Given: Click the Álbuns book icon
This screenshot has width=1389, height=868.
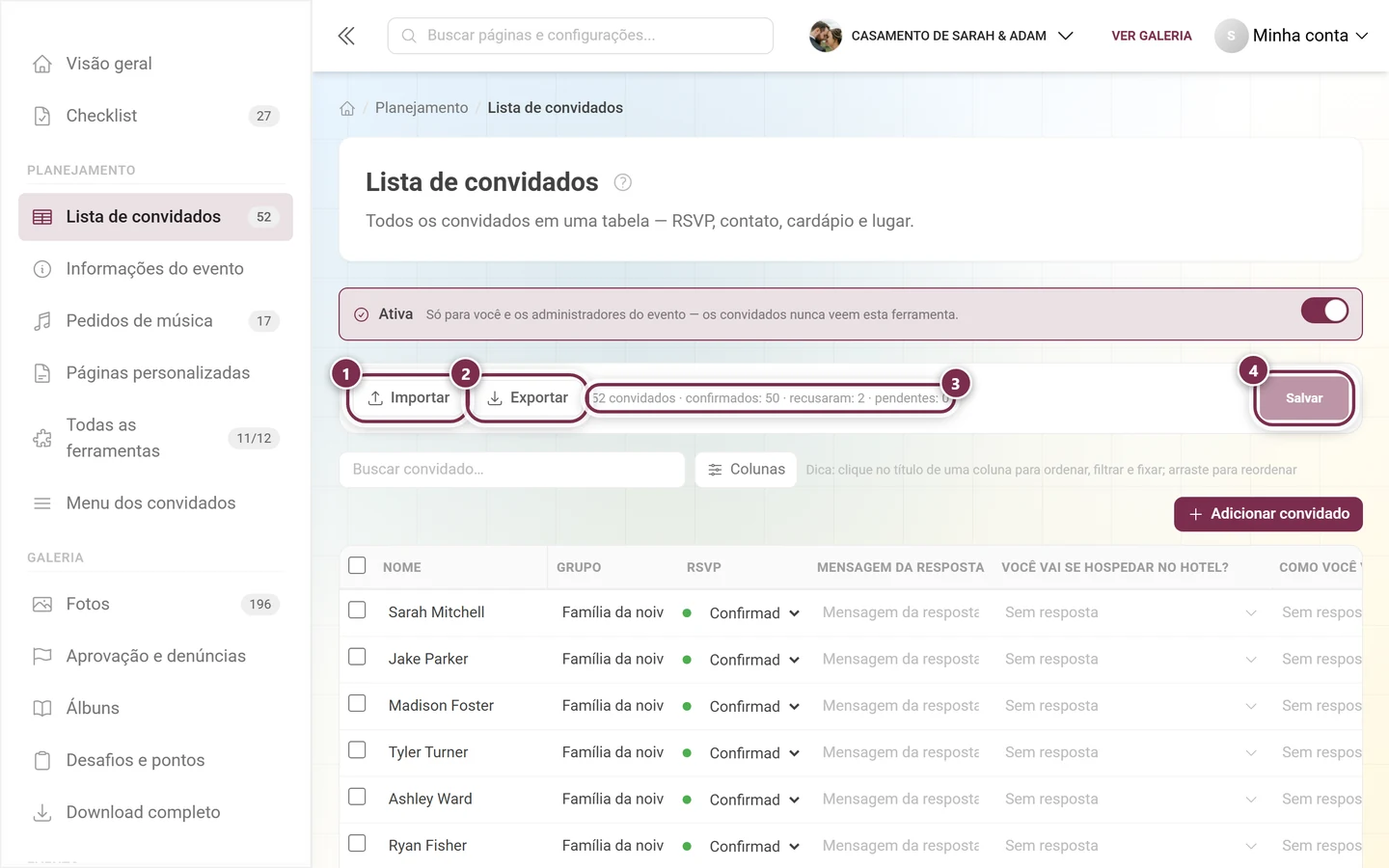Looking at the screenshot, I should tap(42, 709).
